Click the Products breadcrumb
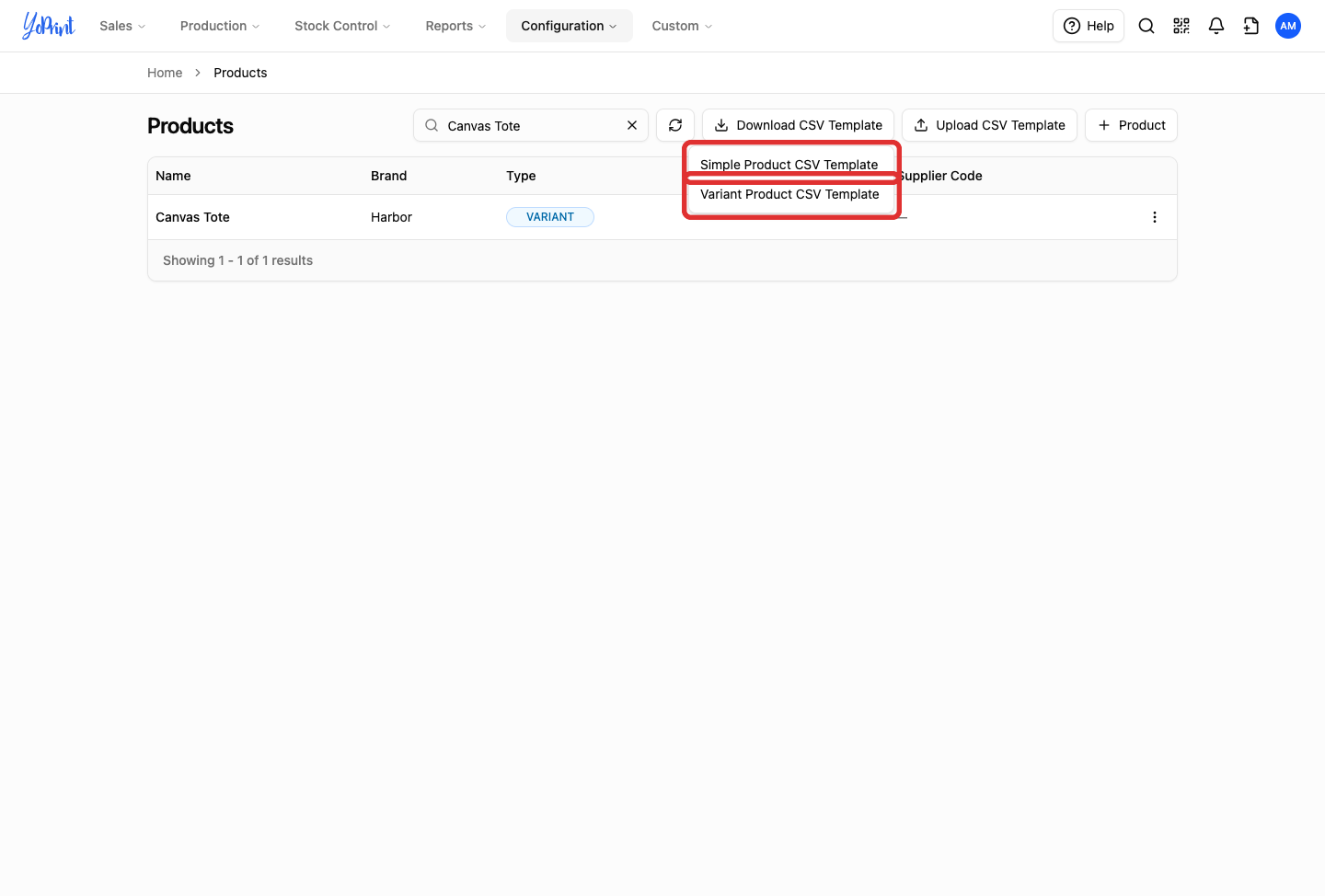The image size is (1325, 896). coord(240,73)
